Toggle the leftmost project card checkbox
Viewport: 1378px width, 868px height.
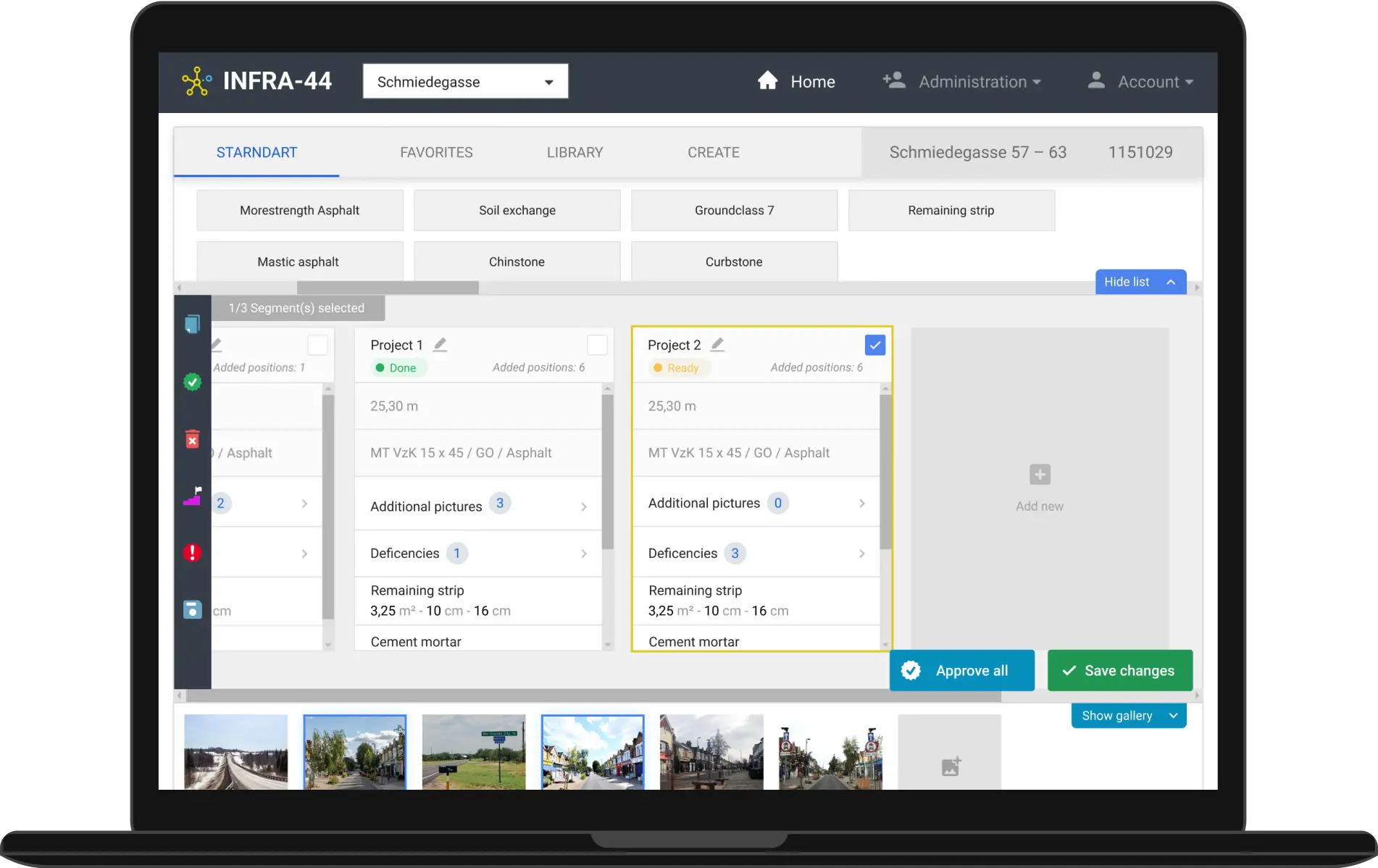[x=317, y=345]
